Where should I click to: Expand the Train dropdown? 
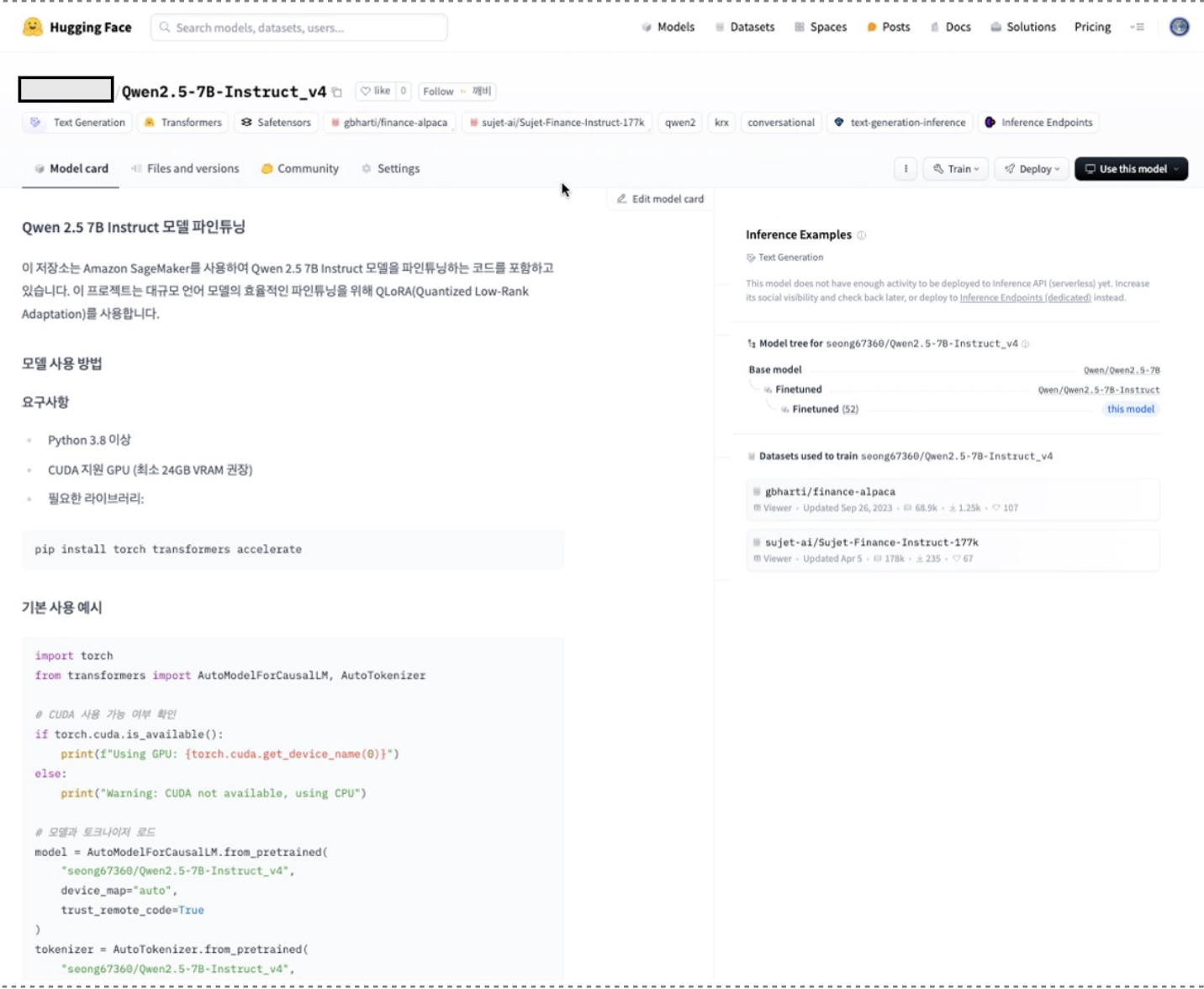pyautogui.click(x=956, y=169)
